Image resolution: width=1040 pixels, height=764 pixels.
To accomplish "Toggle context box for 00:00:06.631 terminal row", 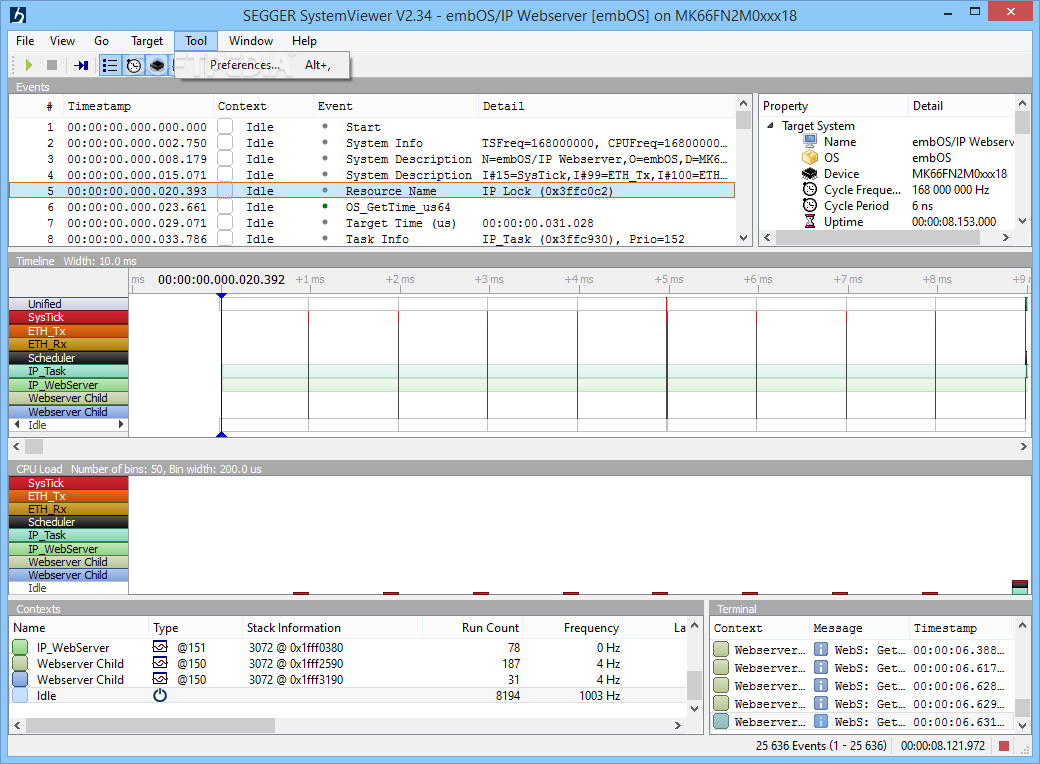I will (x=721, y=721).
